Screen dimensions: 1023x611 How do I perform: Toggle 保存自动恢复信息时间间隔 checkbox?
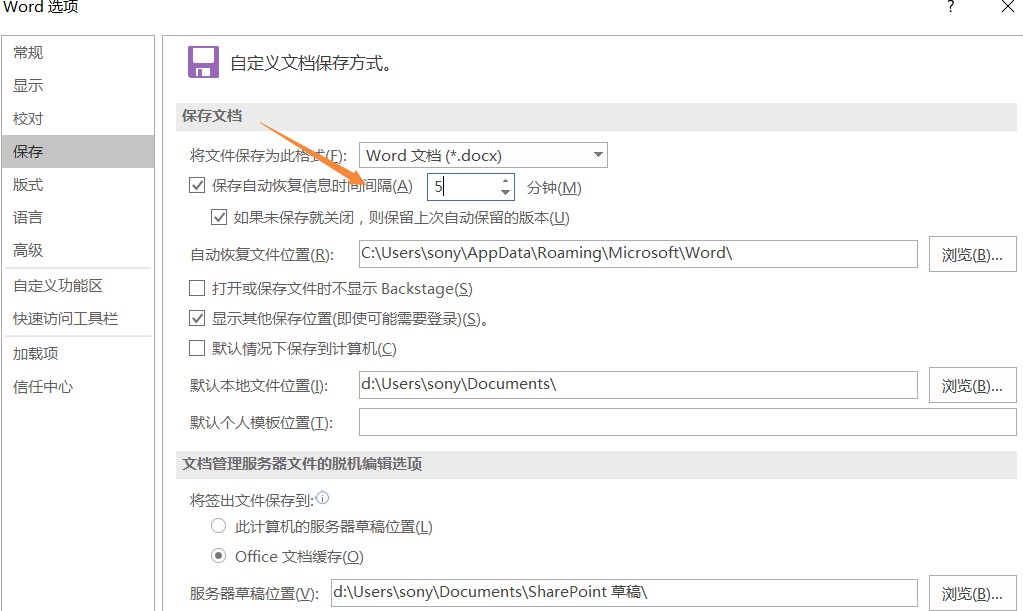197,185
